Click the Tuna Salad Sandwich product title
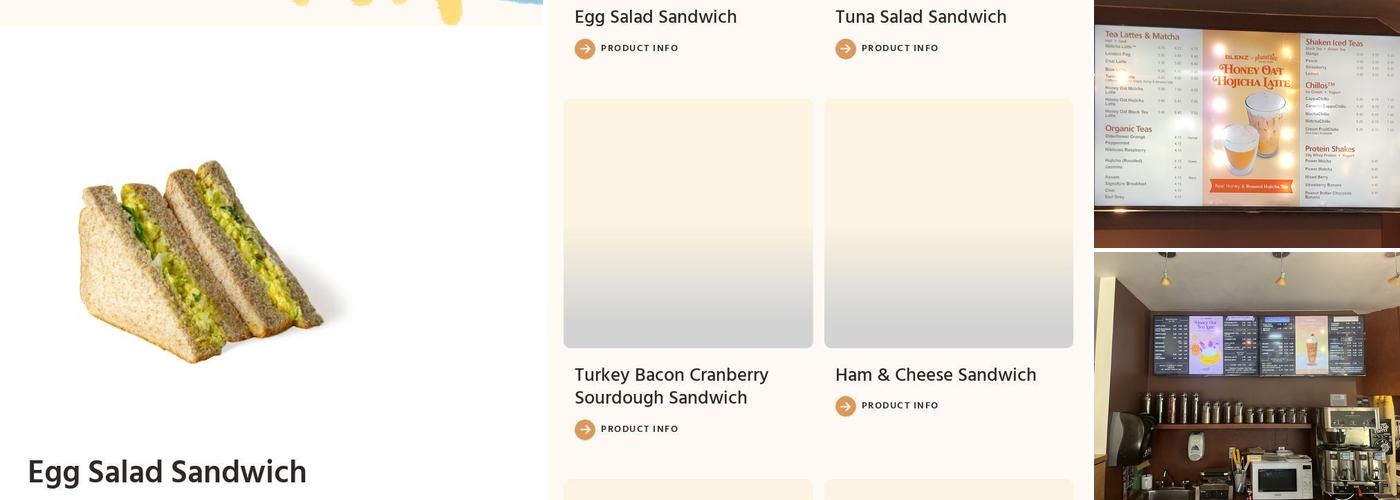Image resolution: width=1400 pixels, height=500 pixels. click(x=920, y=17)
